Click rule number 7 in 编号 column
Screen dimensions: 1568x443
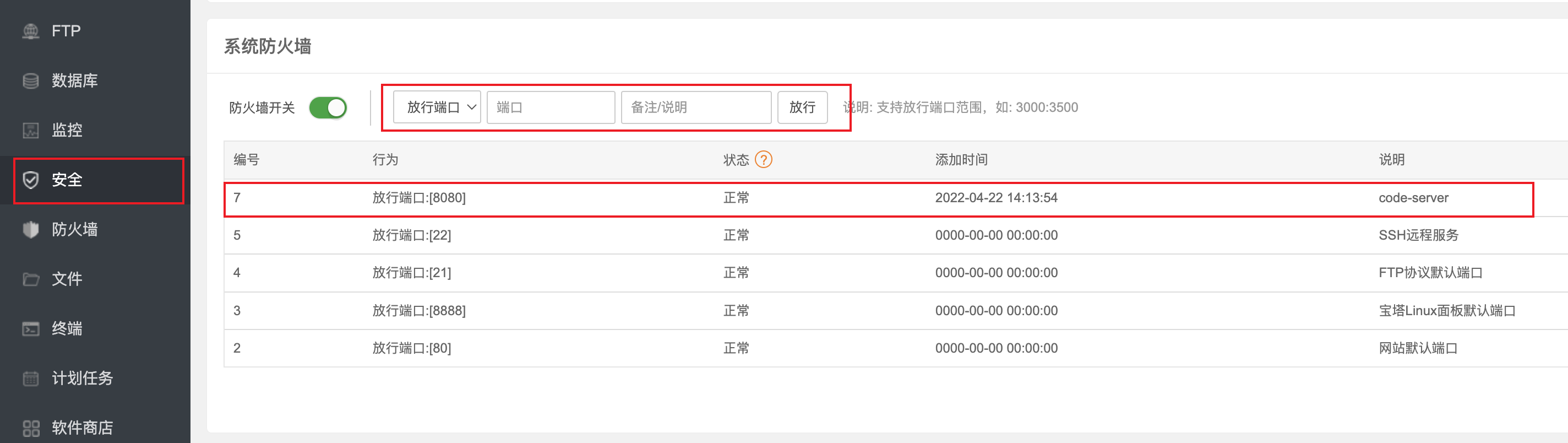[237, 197]
